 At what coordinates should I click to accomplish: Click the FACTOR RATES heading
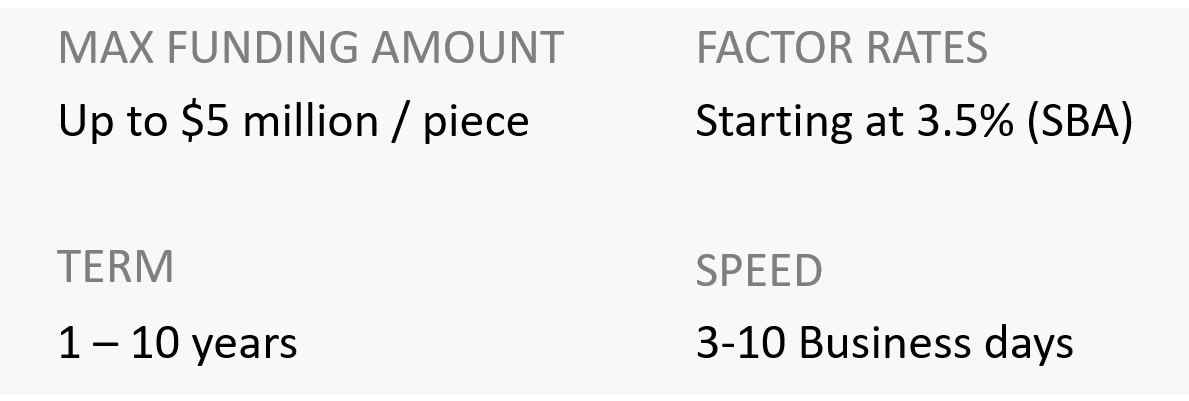841,48
